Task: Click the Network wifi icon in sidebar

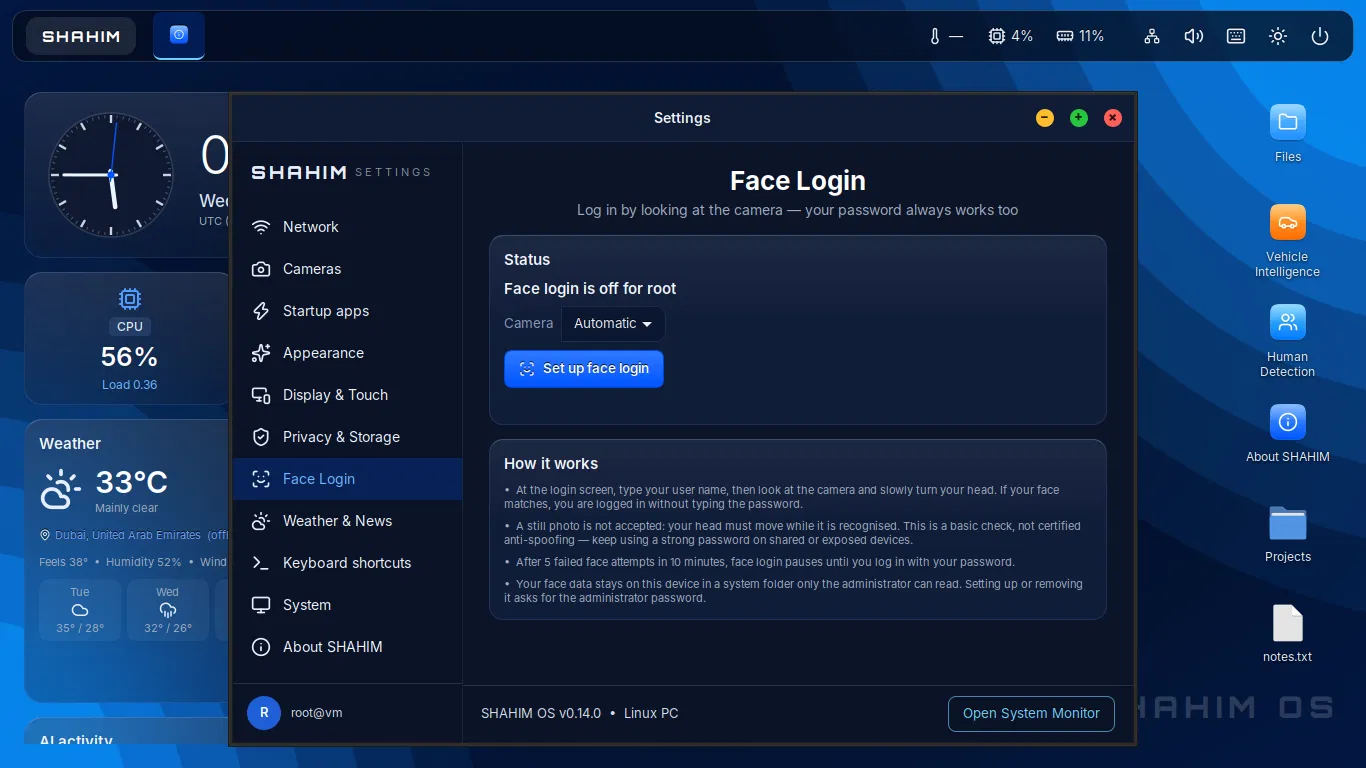Action: pos(261,227)
